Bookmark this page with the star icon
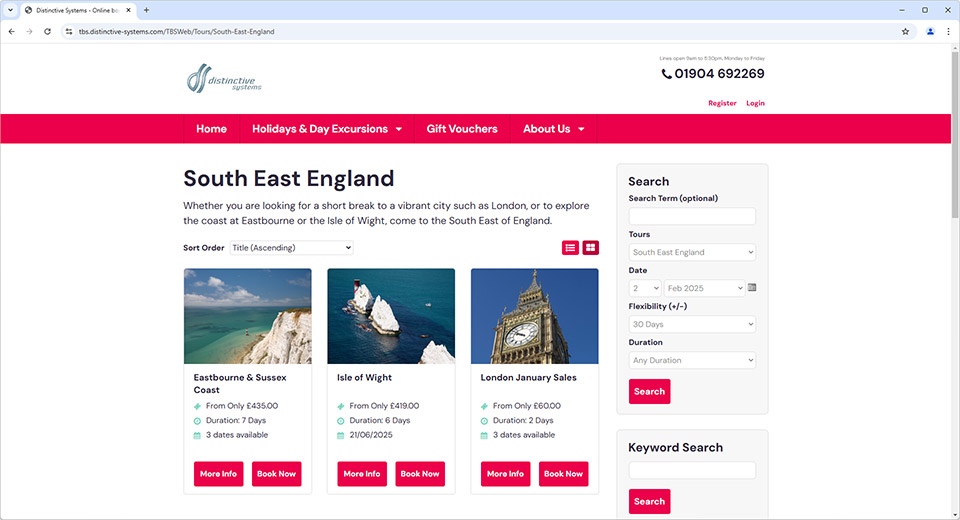 click(x=905, y=31)
